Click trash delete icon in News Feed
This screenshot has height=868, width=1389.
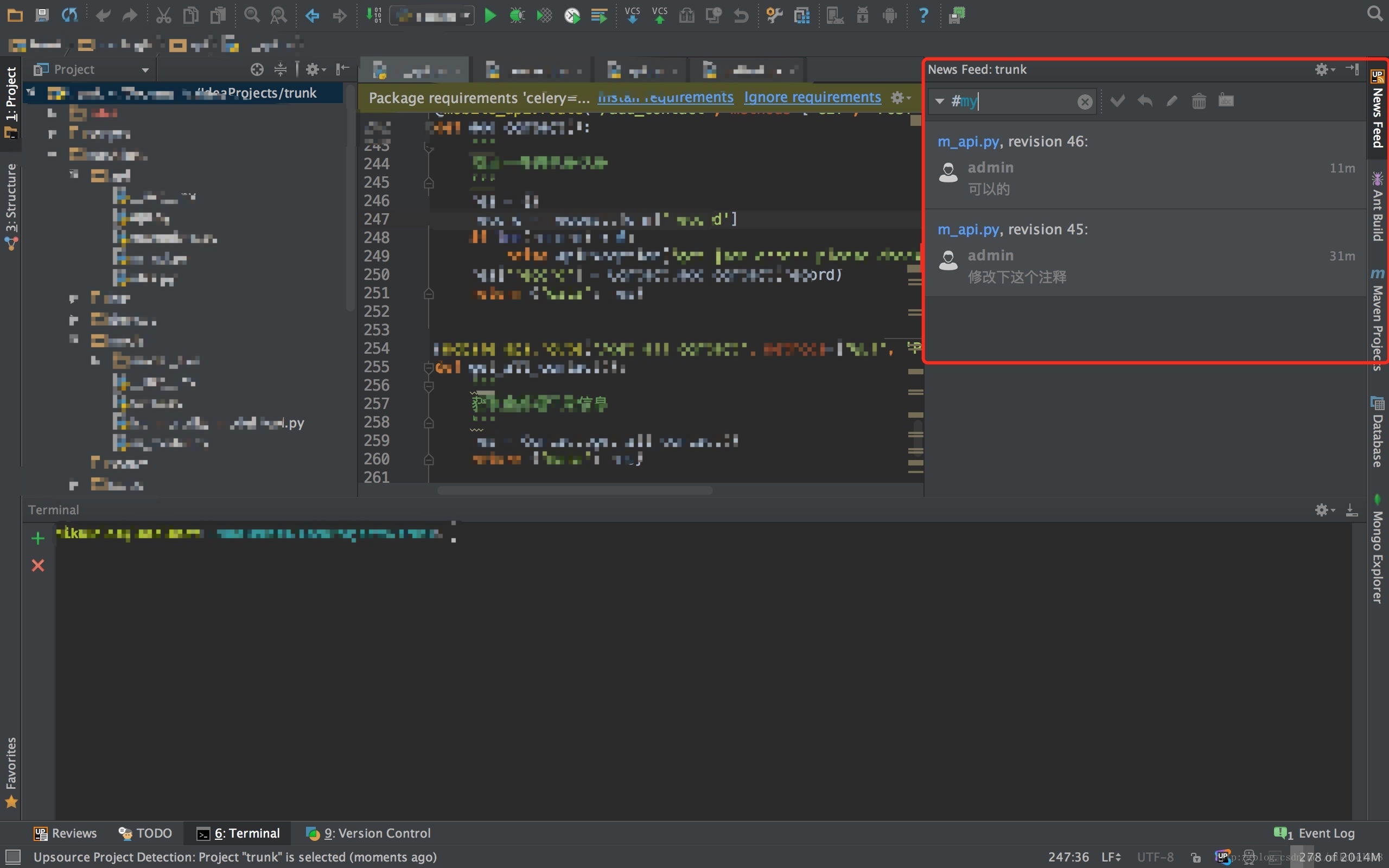tap(1199, 101)
